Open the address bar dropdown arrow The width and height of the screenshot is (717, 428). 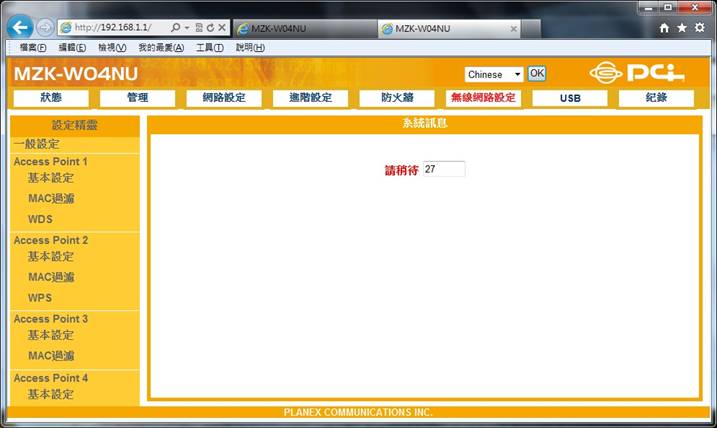click(187, 28)
